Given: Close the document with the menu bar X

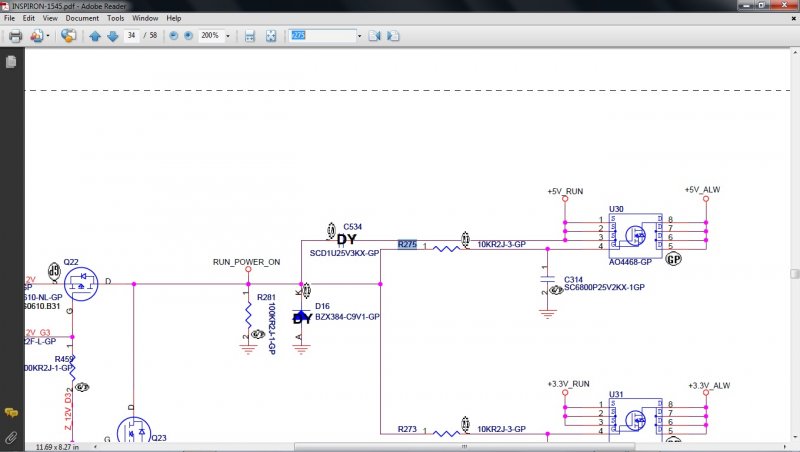Looking at the screenshot, I should tap(793, 18).
